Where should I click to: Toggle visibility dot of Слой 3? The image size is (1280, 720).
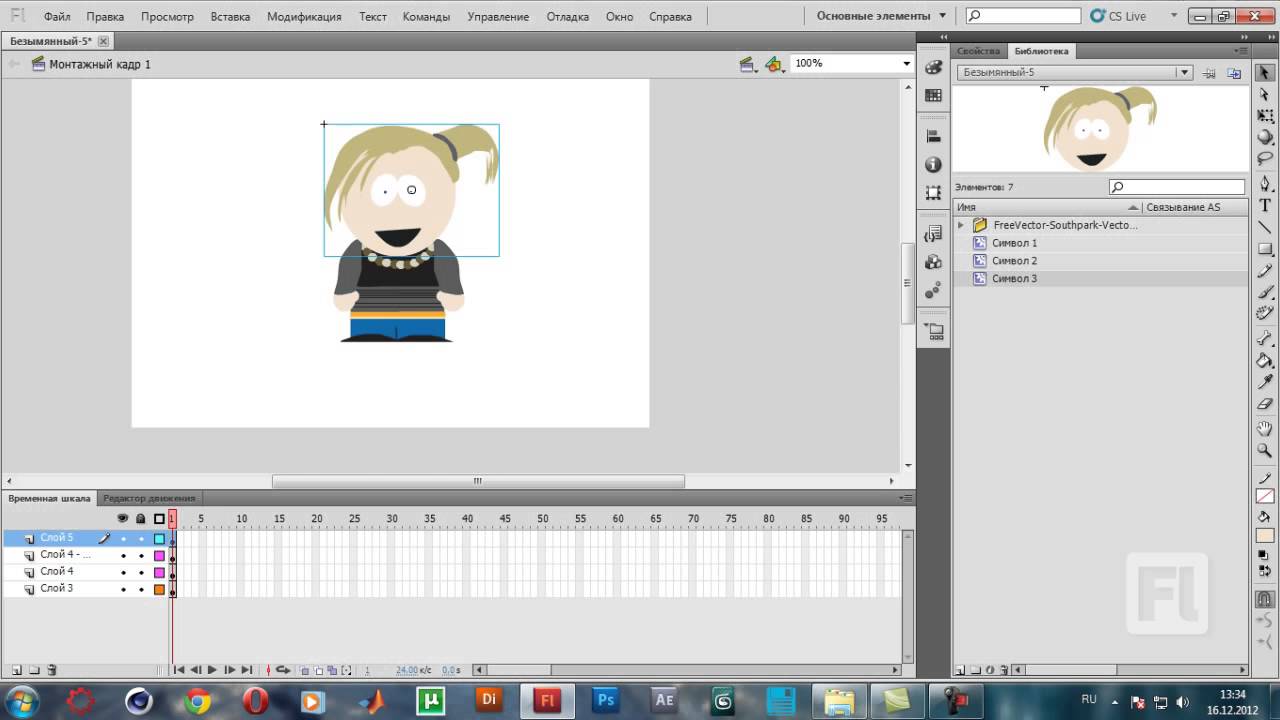click(x=123, y=589)
